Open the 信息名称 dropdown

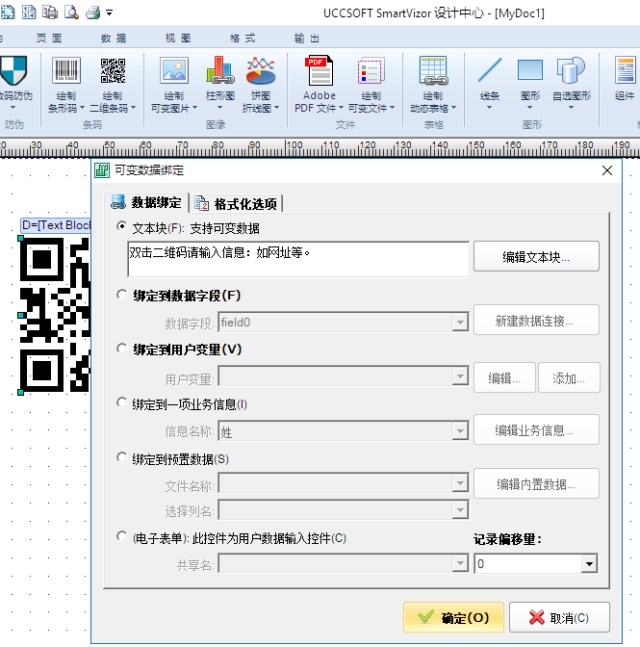tap(460, 431)
